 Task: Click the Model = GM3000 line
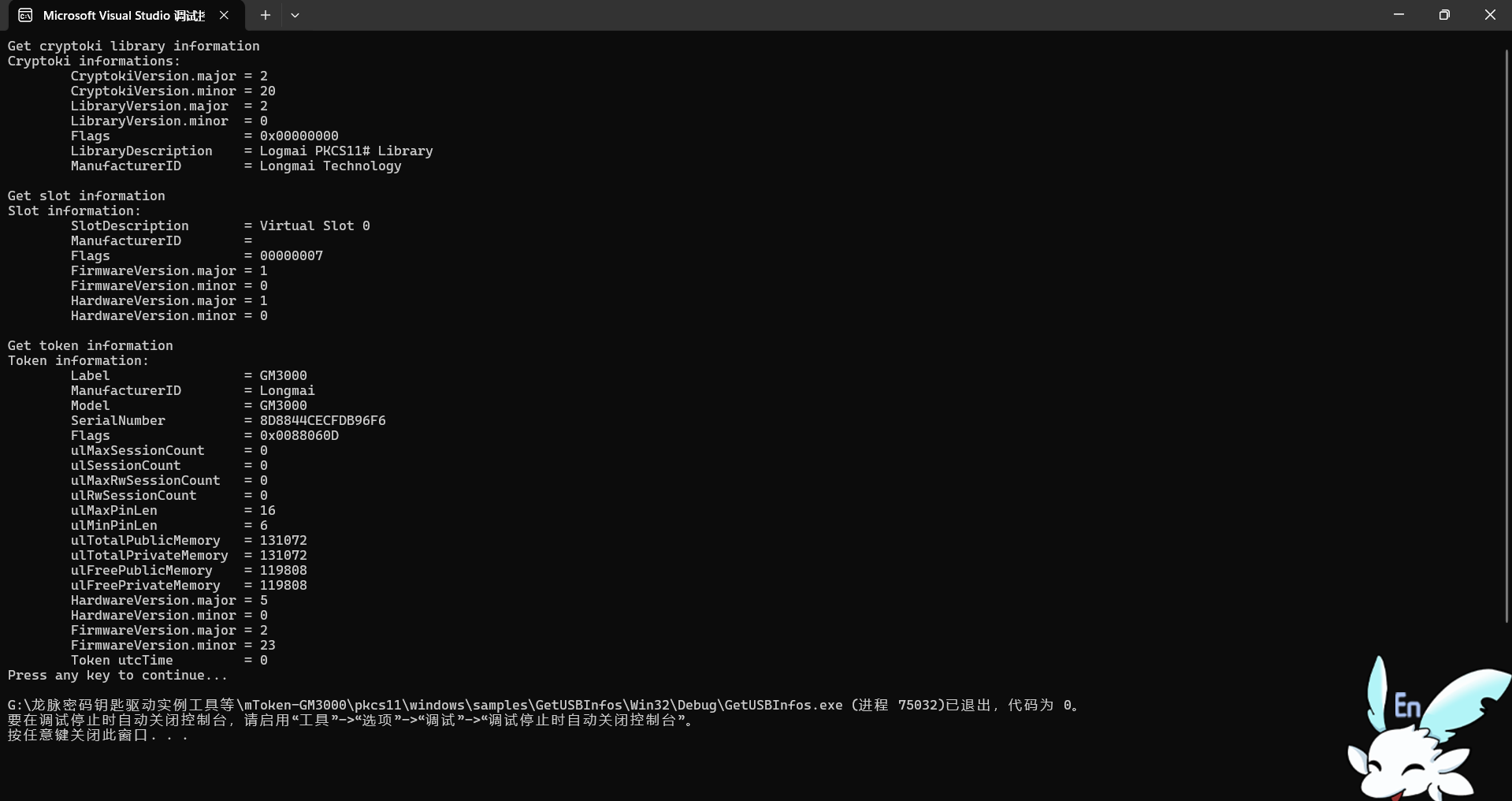[x=189, y=405]
